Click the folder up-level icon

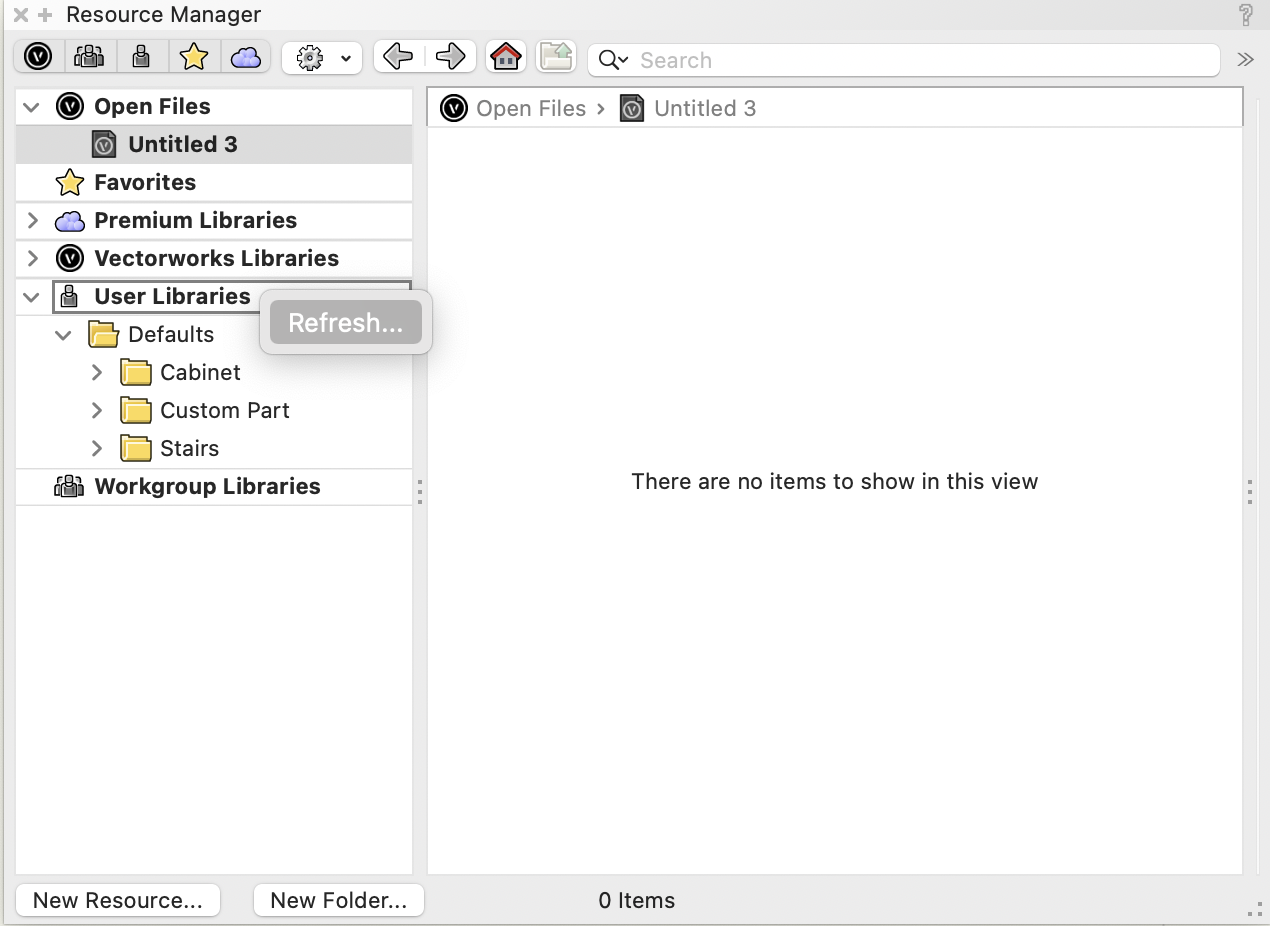pyautogui.click(x=556, y=57)
